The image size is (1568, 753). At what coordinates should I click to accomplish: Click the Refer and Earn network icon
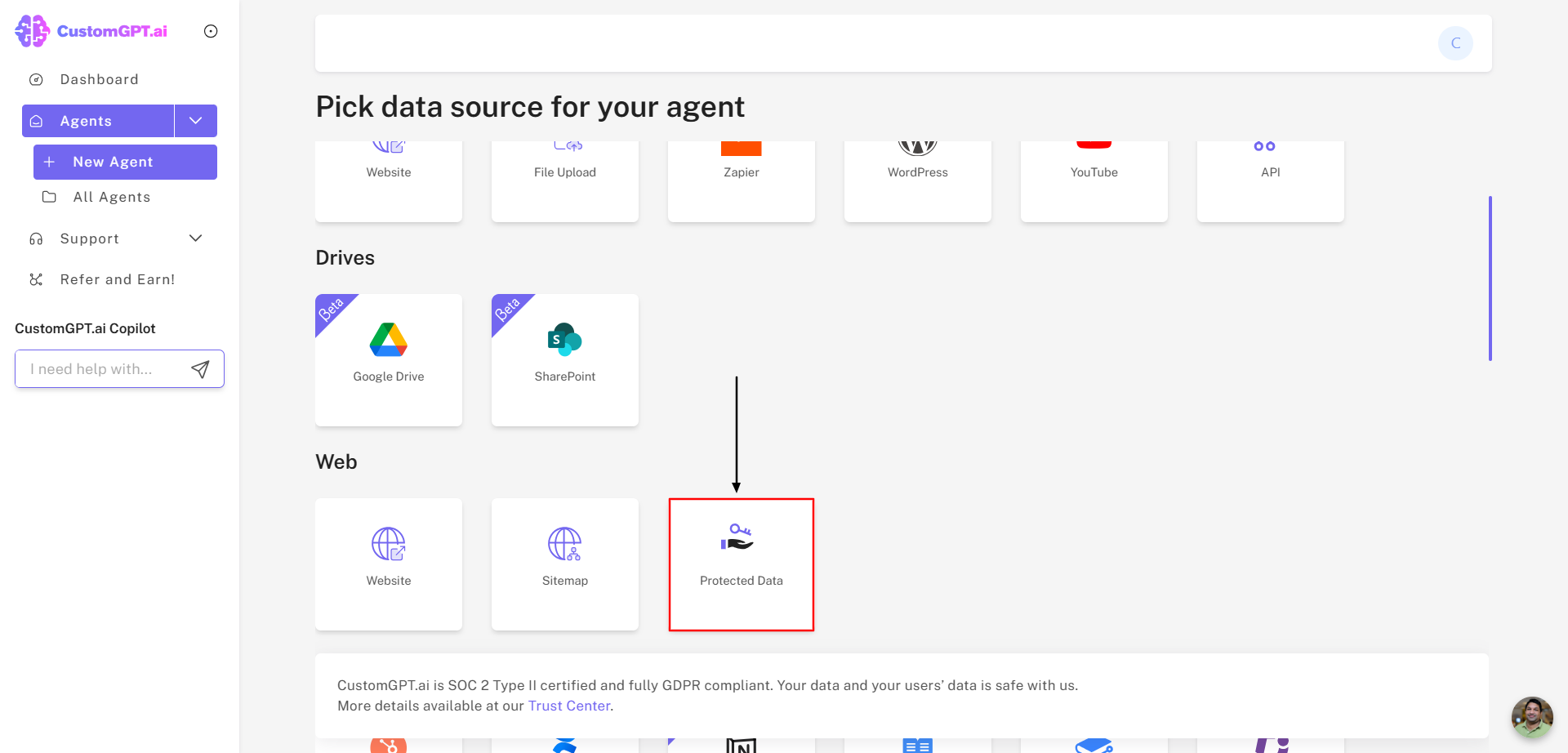pyautogui.click(x=36, y=279)
